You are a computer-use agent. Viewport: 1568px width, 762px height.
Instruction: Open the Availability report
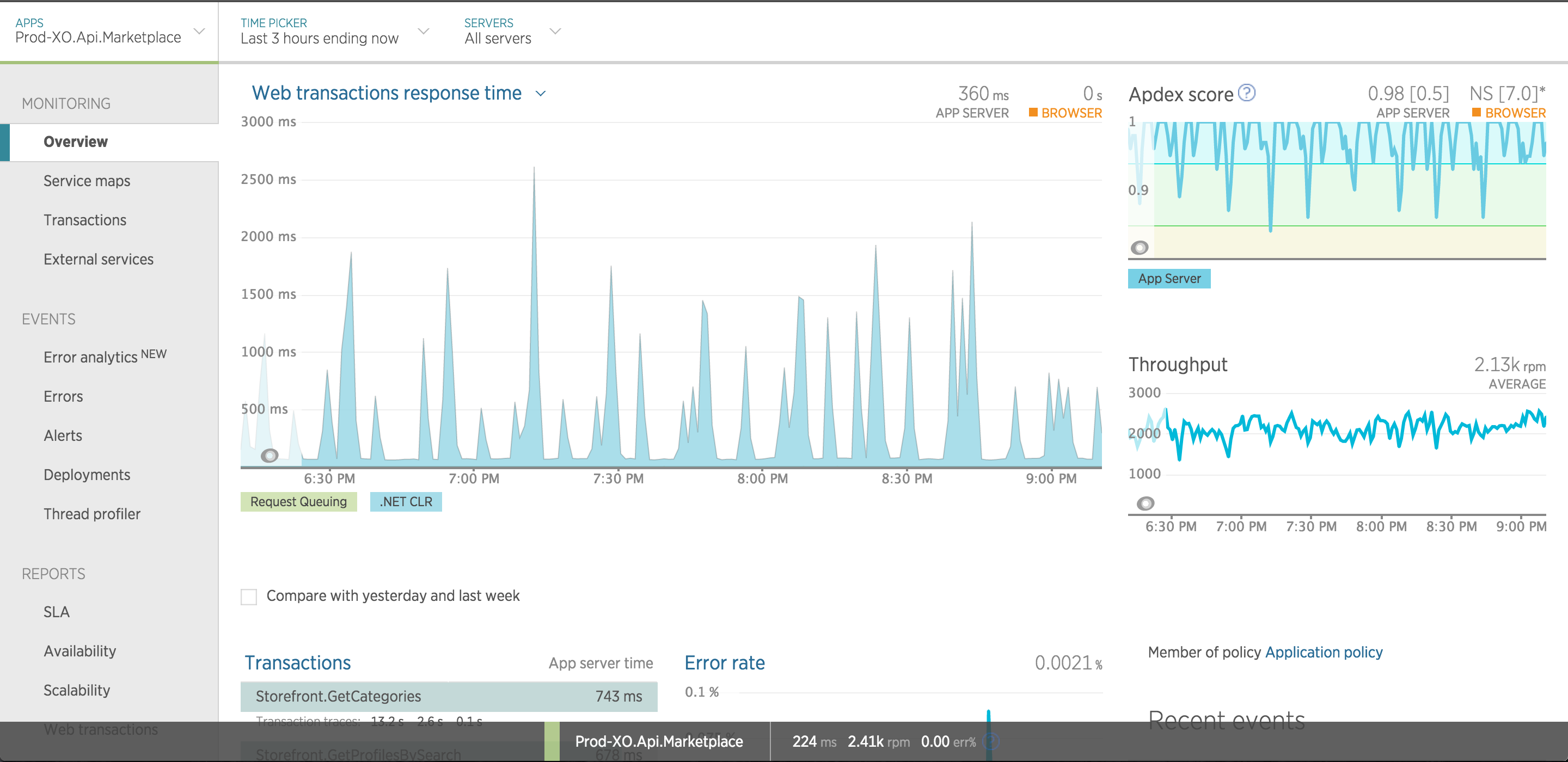79,651
